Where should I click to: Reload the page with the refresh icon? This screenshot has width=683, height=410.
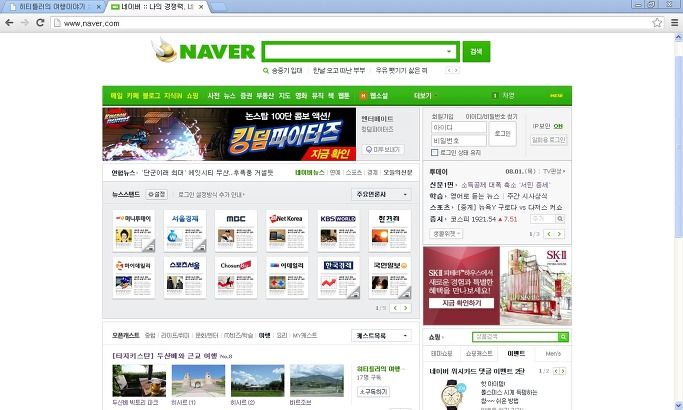(40, 23)
